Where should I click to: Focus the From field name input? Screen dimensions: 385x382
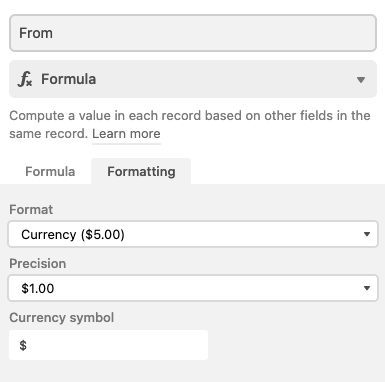pos(193,33)
